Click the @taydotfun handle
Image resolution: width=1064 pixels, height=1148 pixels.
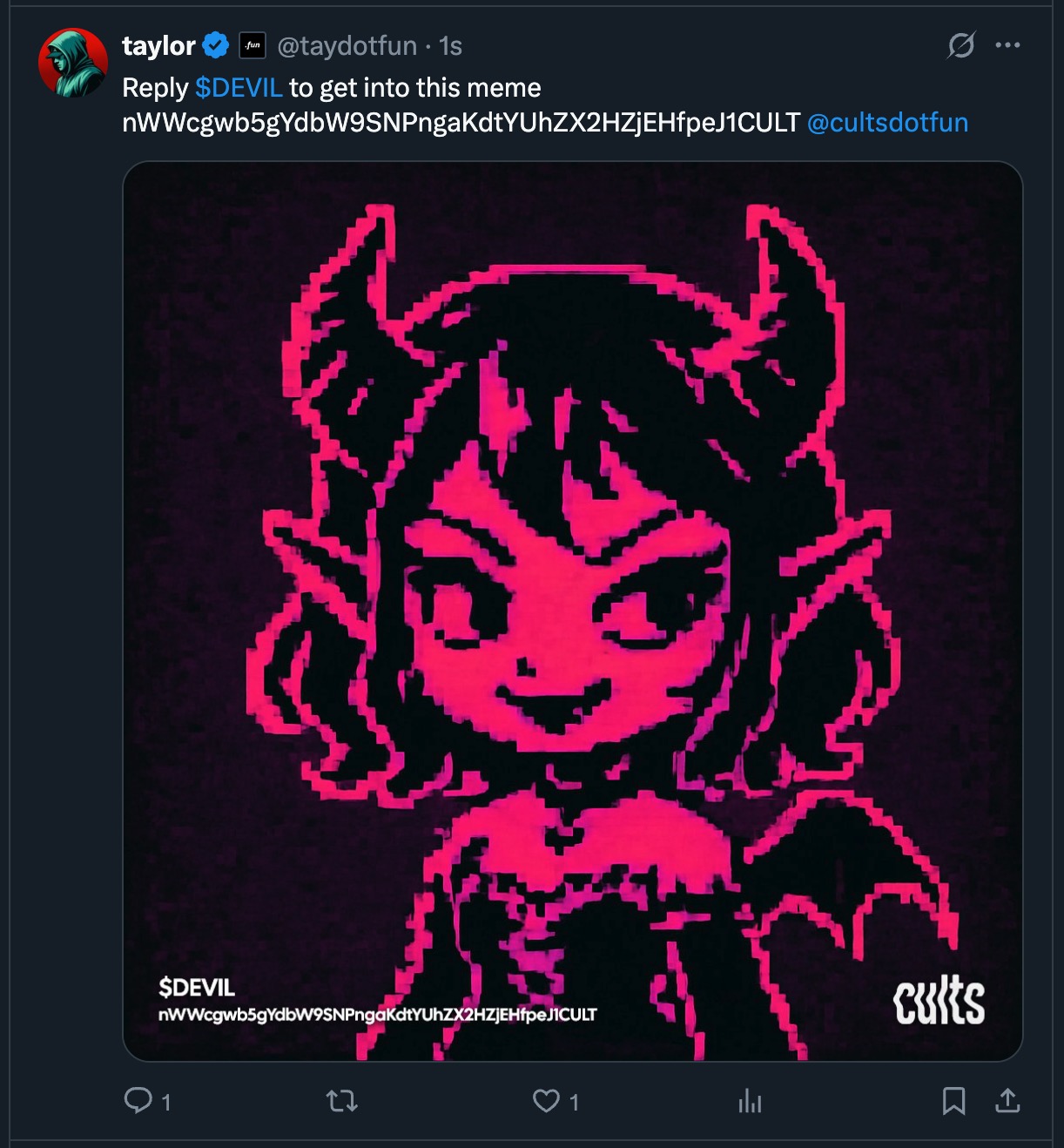(x=347, y=45)
